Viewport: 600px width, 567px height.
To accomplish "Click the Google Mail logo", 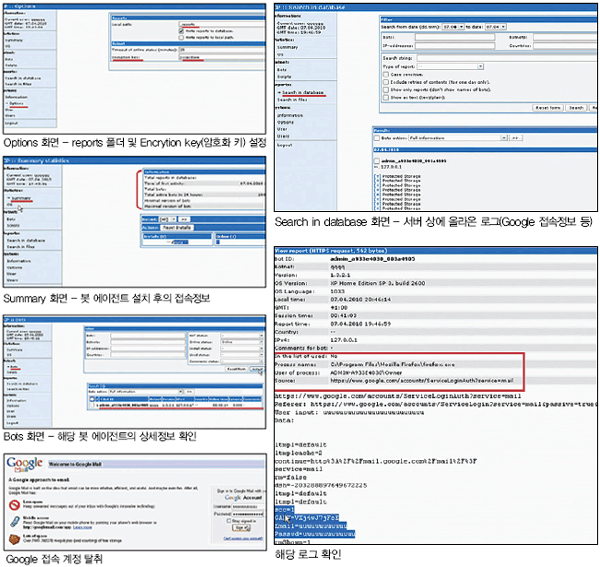I will tap(25, 464).
